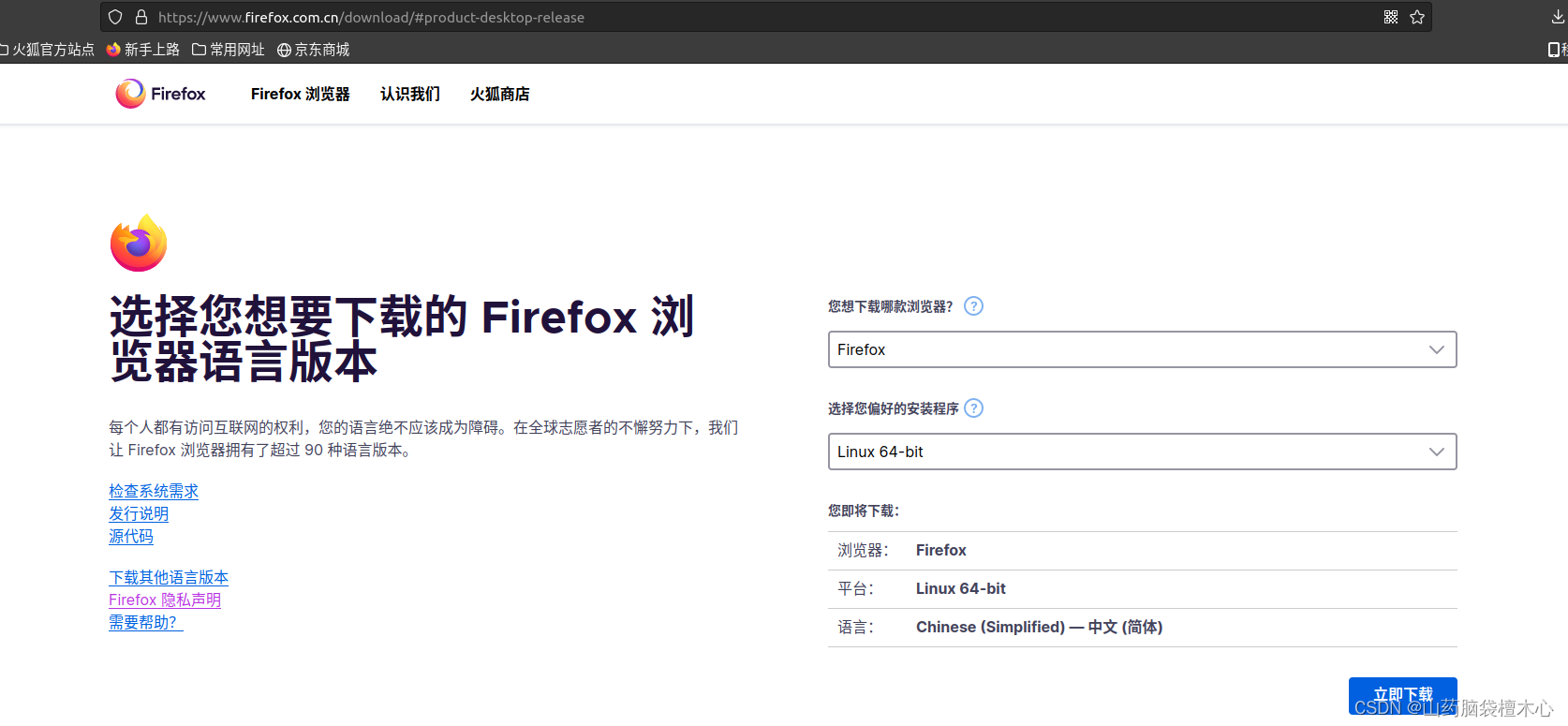Click the 需要帮助? link

click(146, 622)
